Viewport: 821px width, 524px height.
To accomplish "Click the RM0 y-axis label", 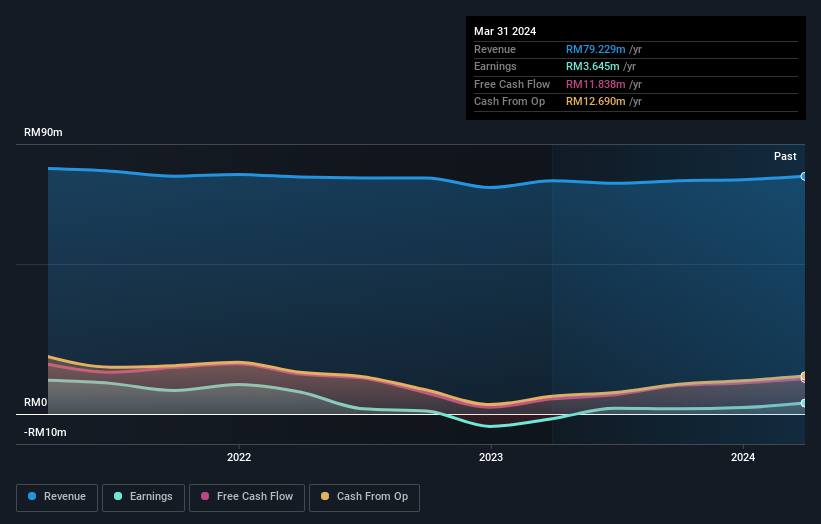I will (x=35, y=402).
